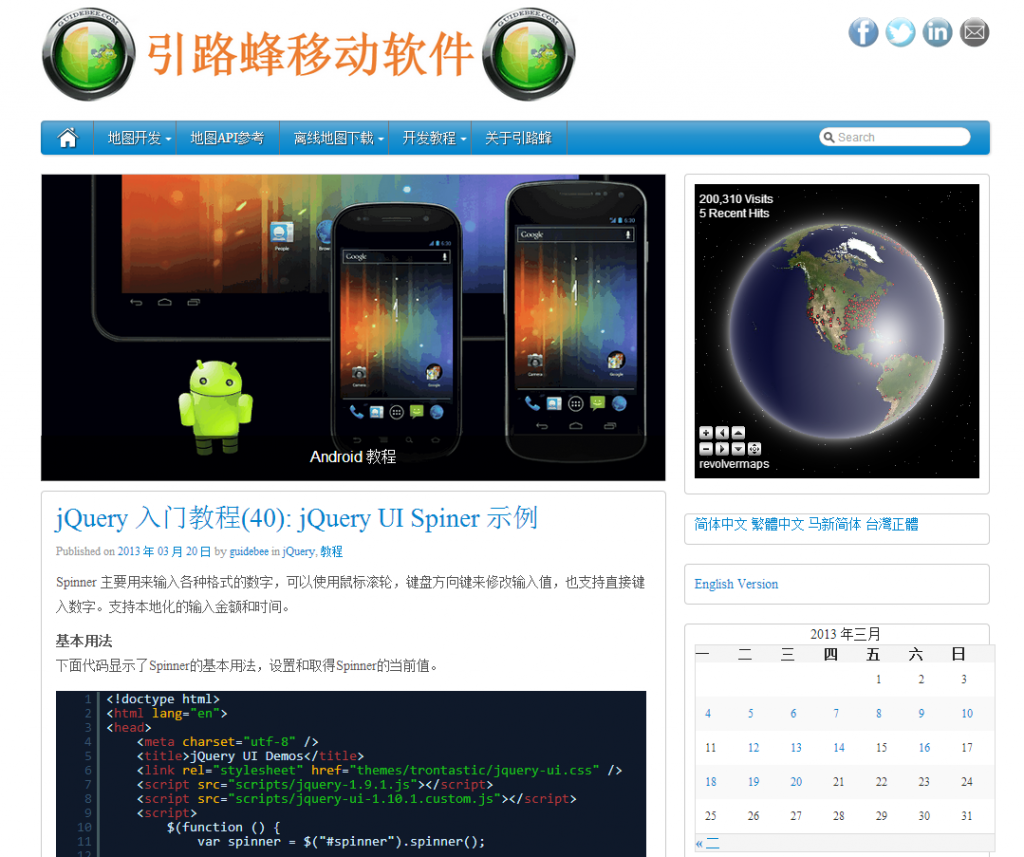This screenshot has height=857, width=1024.
Task: Open the 关于引路蜂 menu item
Action: [x=519, y=138]
